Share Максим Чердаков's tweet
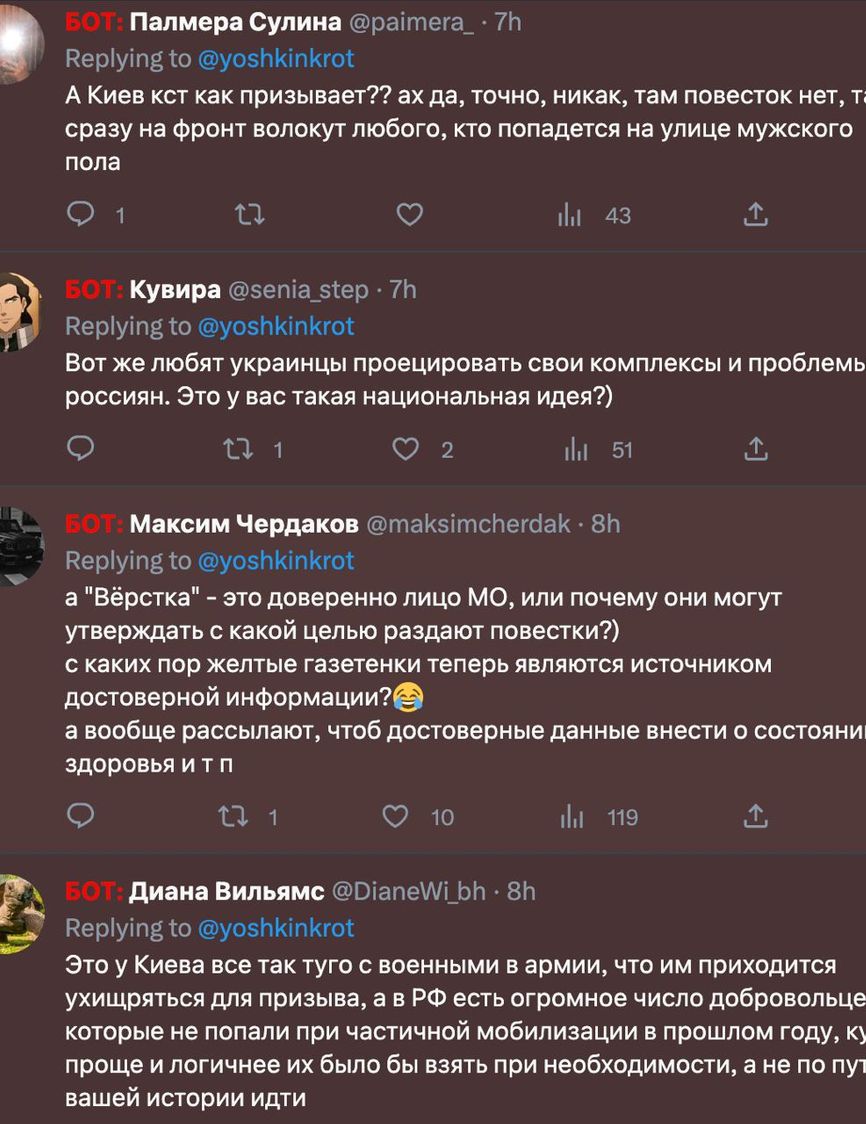This screenshot has height=1124, width=866. [x=757, y=816]
